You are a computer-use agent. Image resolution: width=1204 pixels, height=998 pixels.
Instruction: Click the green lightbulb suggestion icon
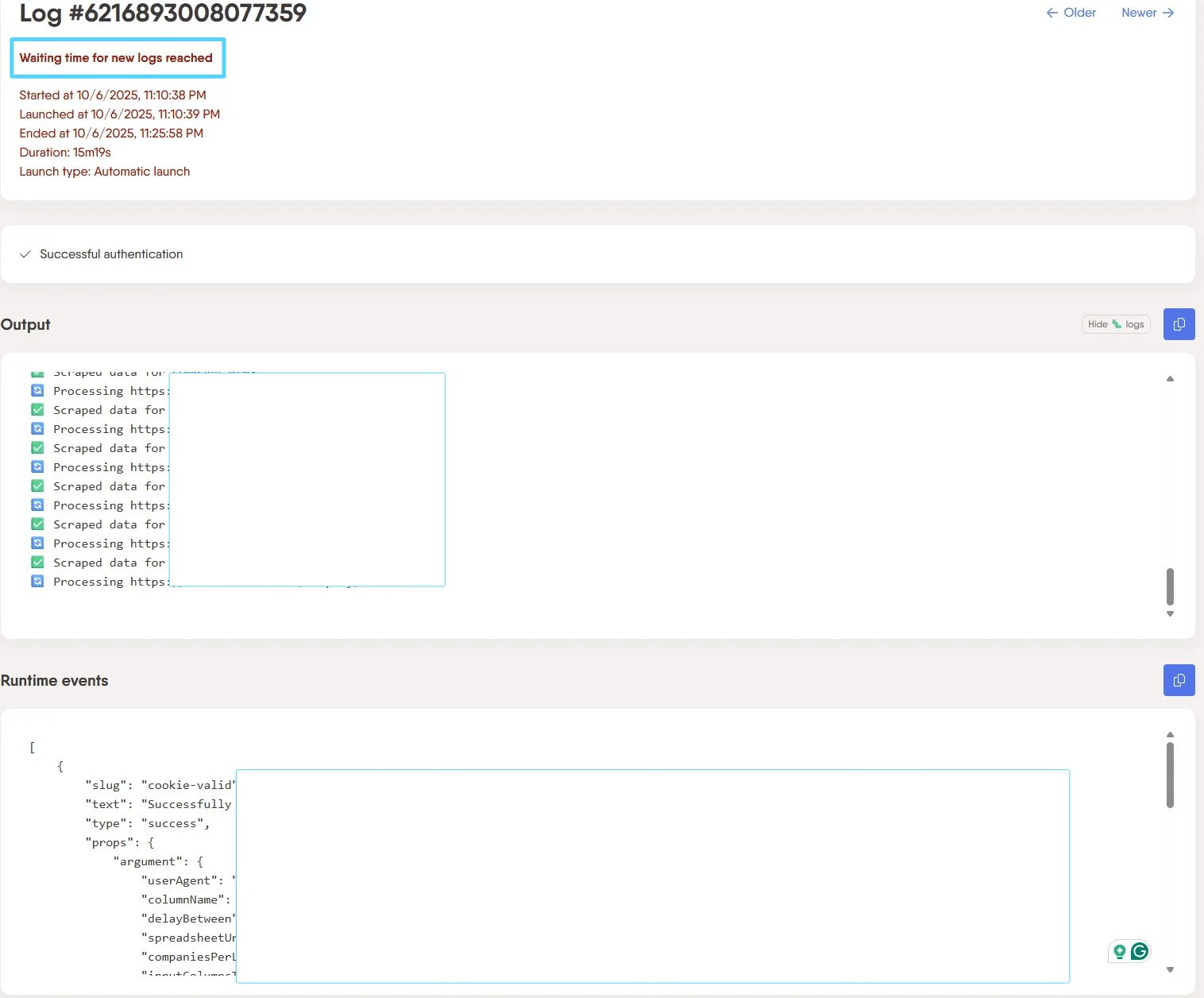pyautogui.click(x=1120, y=951)
